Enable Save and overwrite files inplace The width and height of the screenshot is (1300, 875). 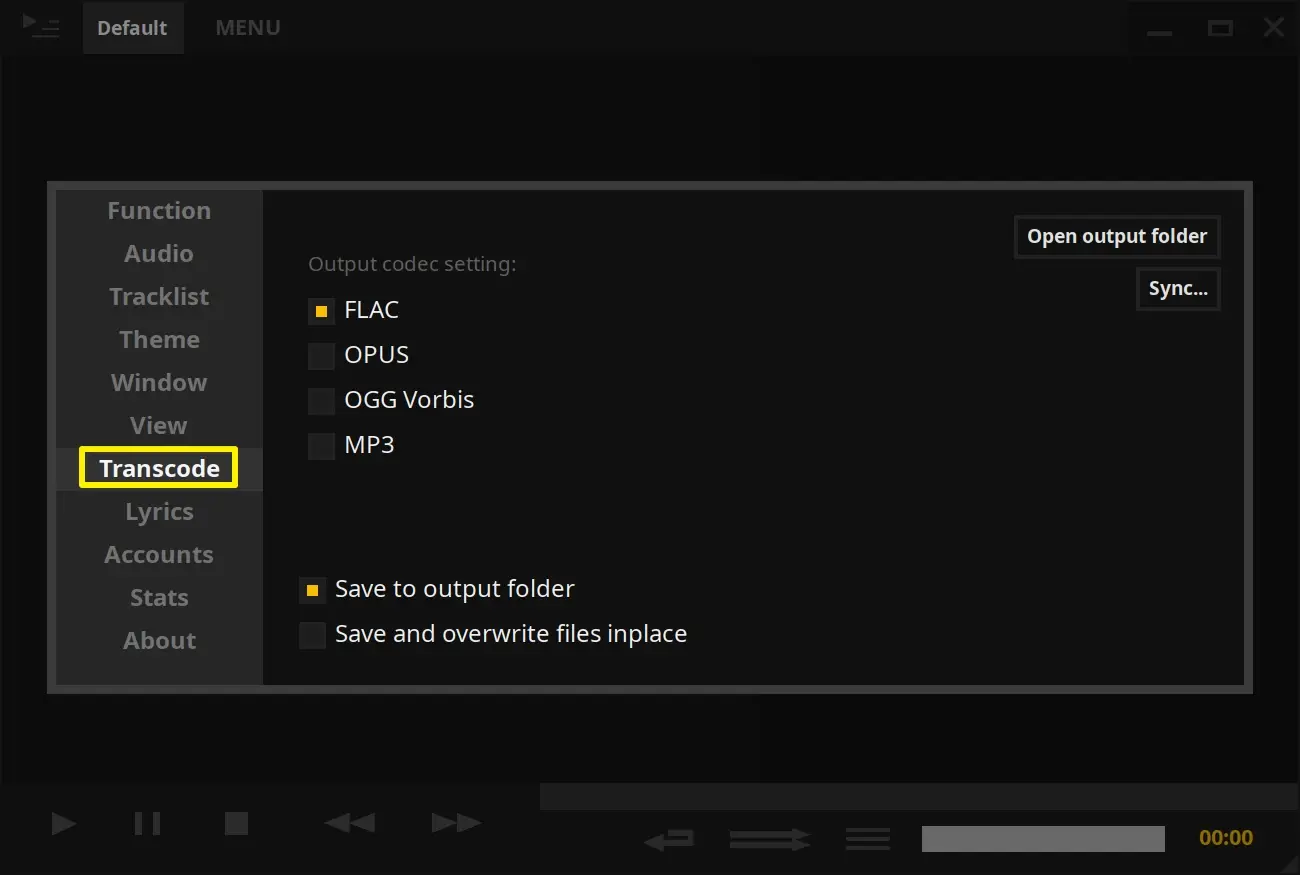pos(312,635)
